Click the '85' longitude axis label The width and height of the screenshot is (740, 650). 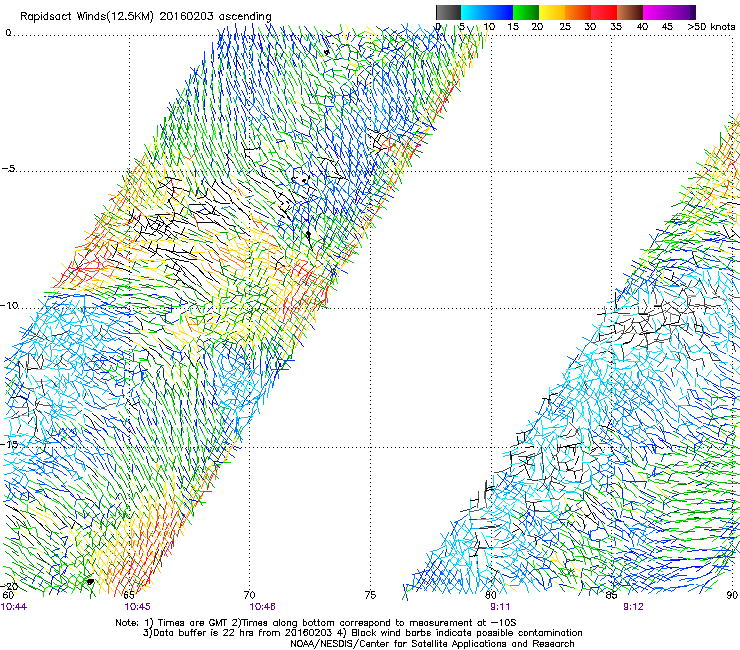pos(611,595)
